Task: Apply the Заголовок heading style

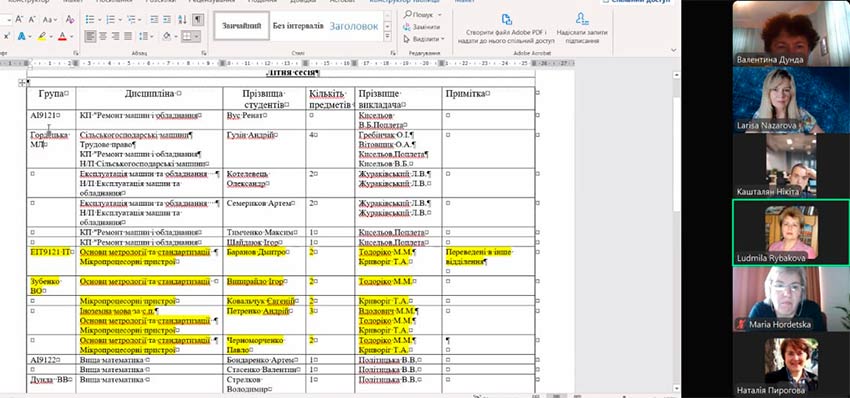Action: (x=353, y=25)
